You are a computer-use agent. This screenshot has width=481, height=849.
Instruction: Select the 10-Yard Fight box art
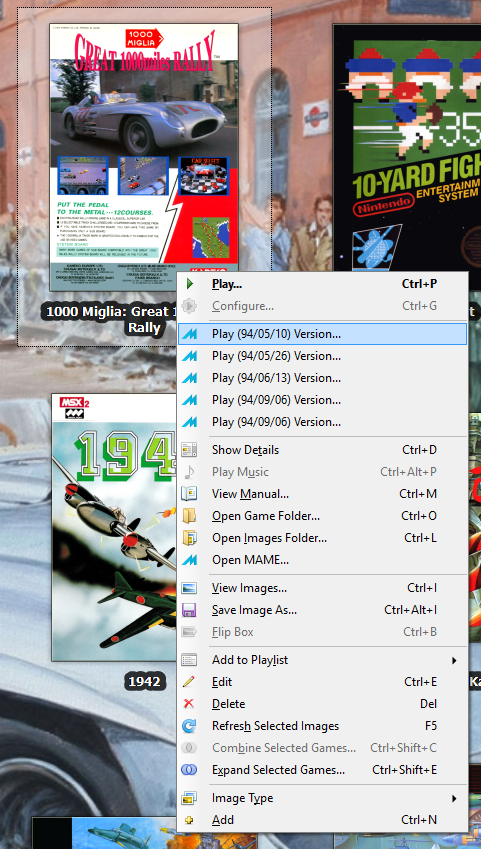pos(407,147)
